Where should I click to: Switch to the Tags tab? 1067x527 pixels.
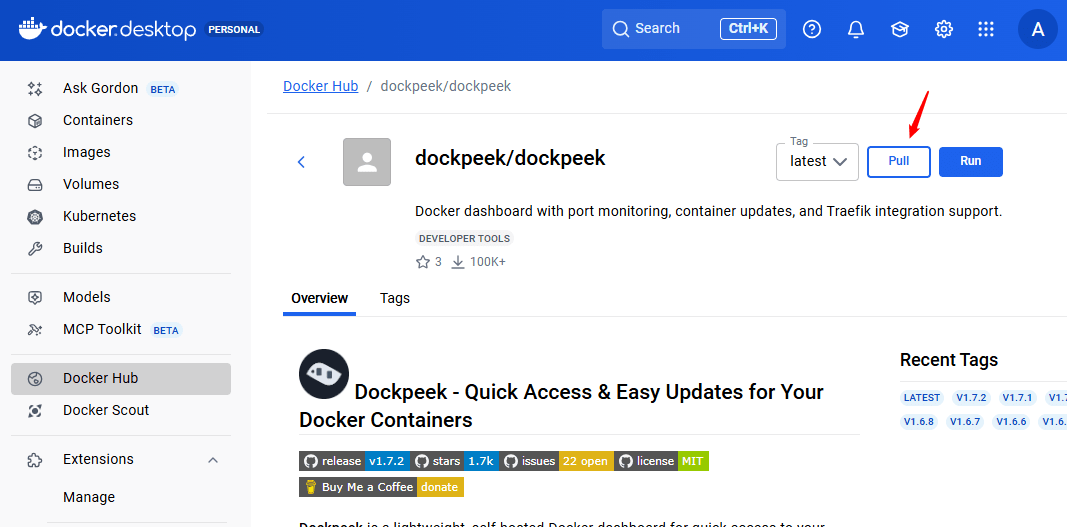tap(395, 298)
